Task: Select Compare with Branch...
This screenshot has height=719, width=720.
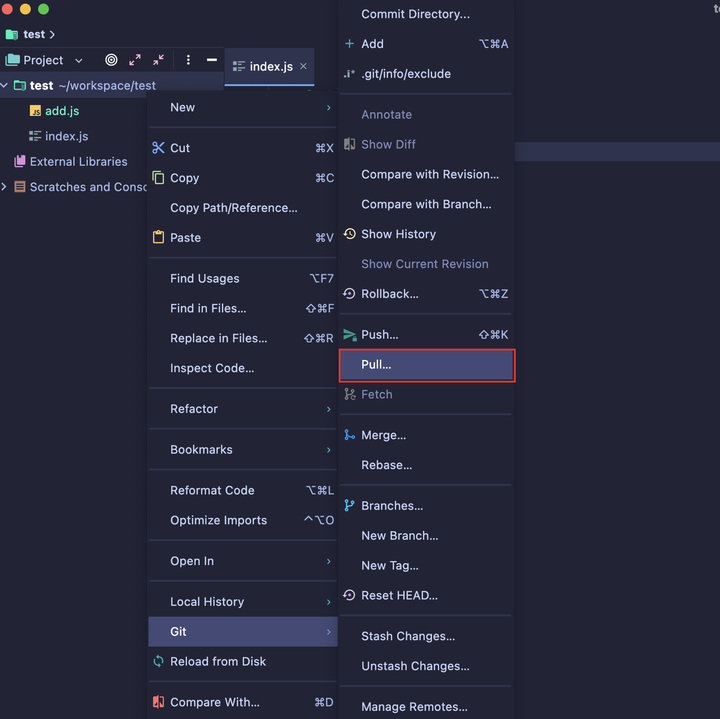Action: pyautogui.click(x=426, y=204)
